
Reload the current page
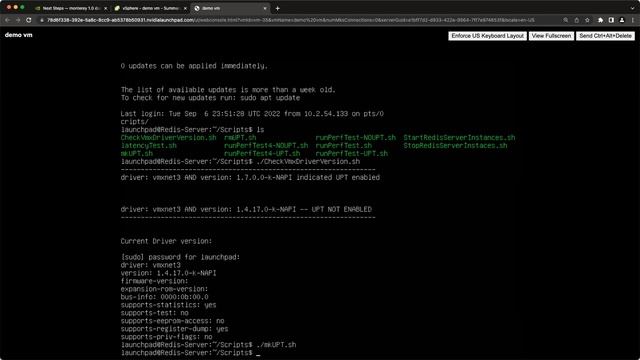pos(29,20)
